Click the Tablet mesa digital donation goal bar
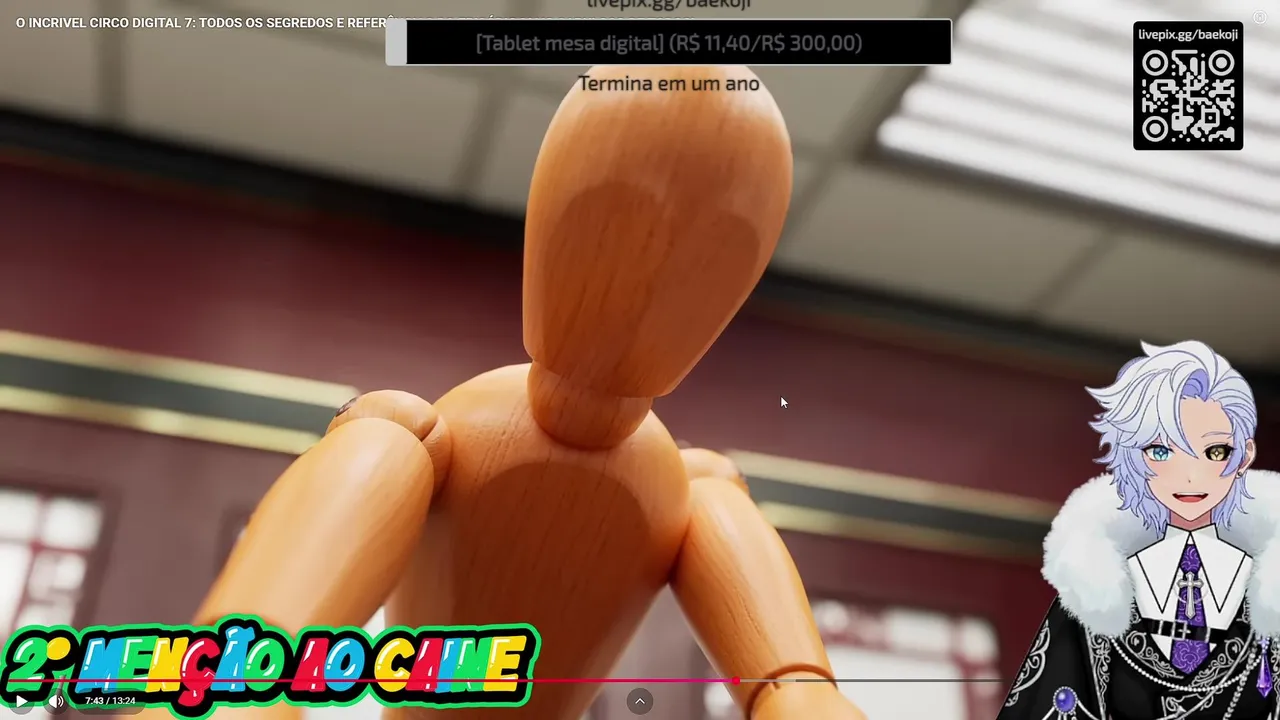 click(x=668, y=43)
